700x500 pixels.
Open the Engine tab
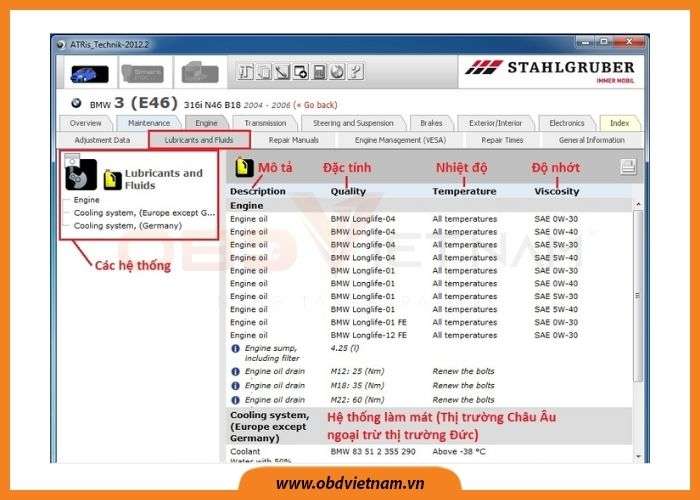206,123
